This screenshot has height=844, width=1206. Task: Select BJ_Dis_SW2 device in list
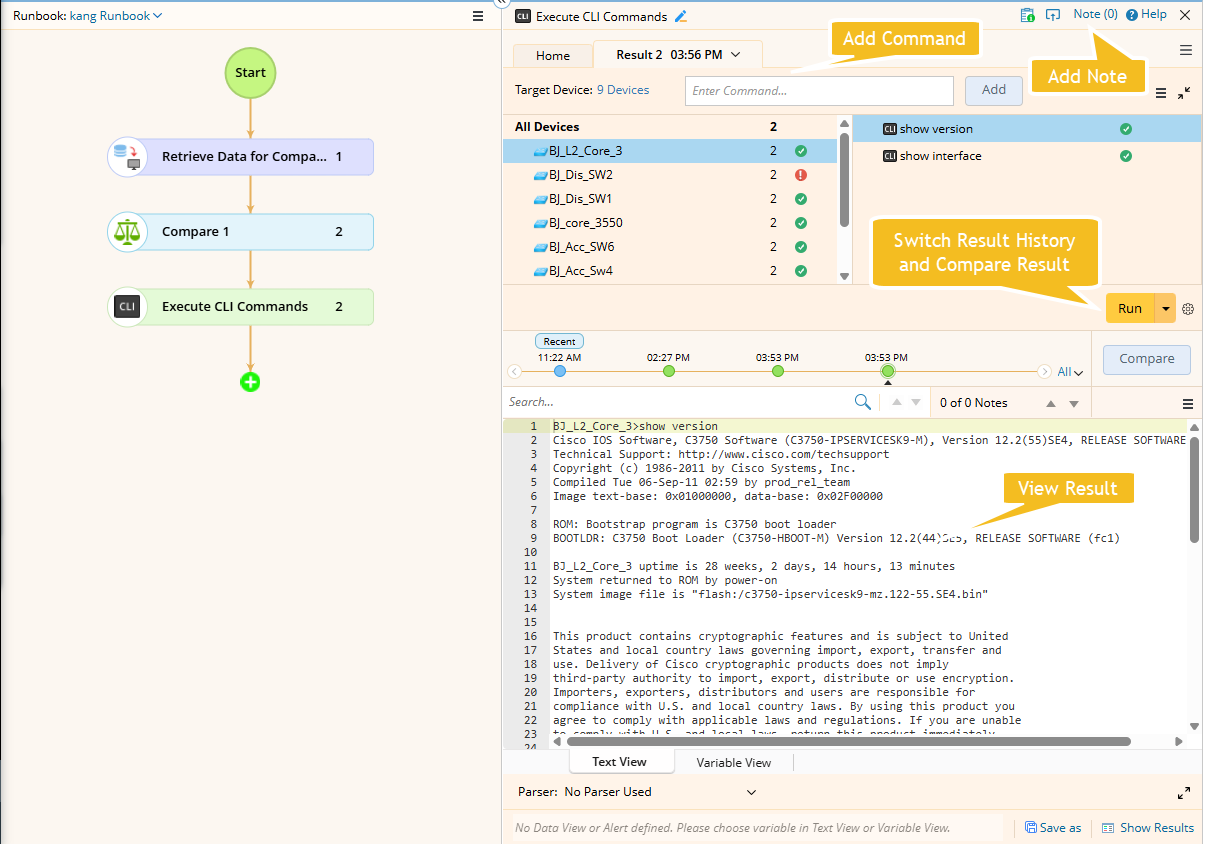[581, 175]
